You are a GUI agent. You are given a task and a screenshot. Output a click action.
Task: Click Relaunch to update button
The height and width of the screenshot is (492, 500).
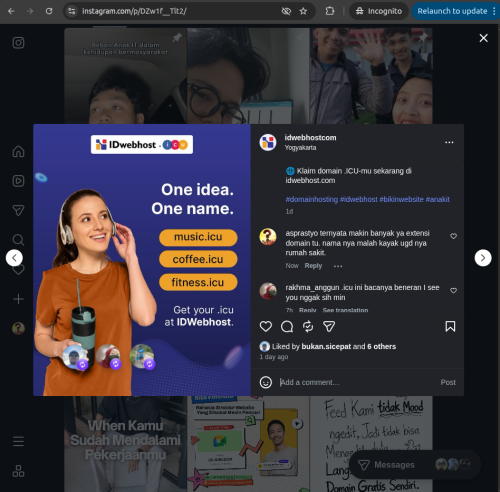(x=452, y=11)
